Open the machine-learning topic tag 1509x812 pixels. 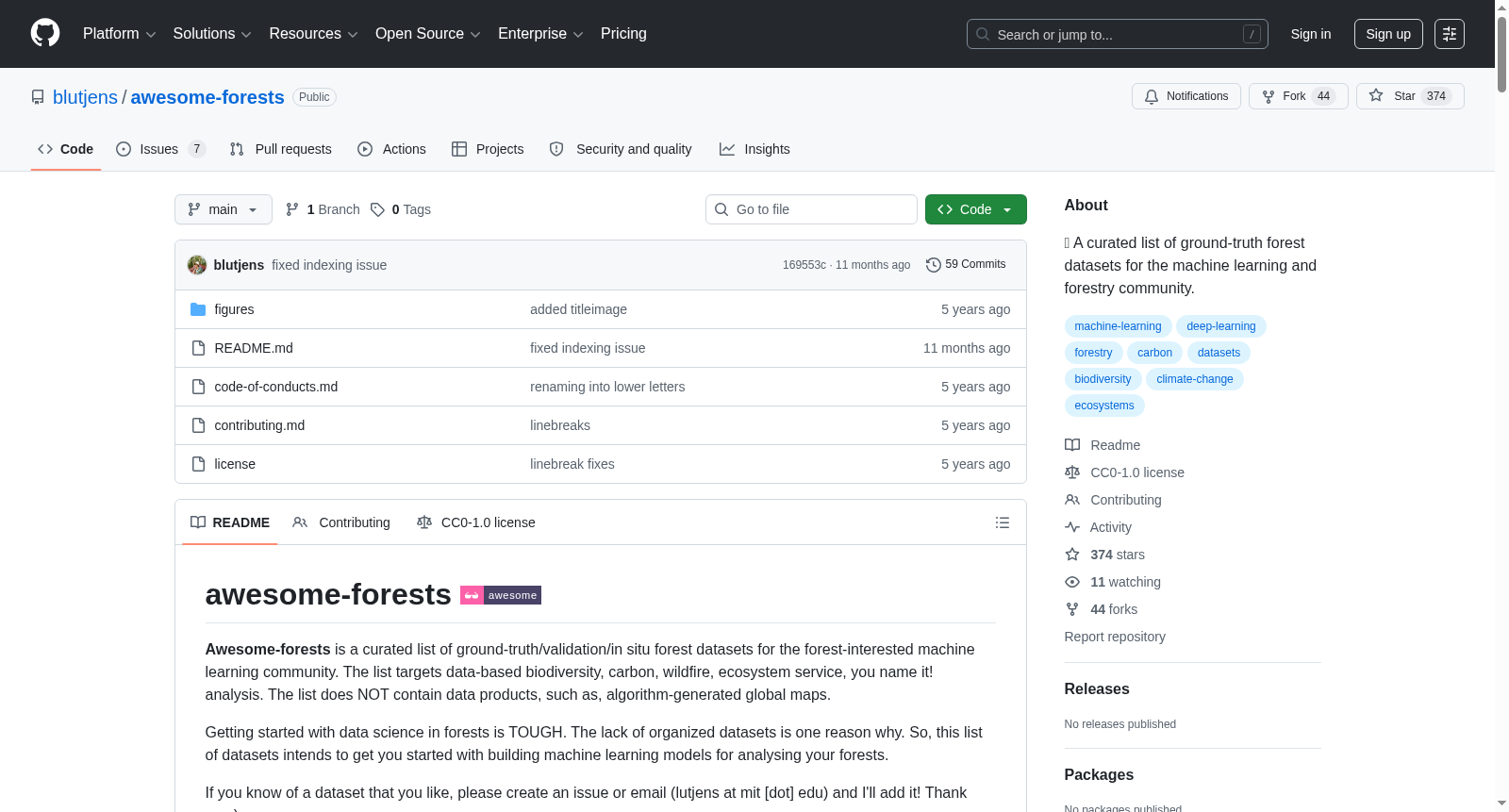[1119, 326]
